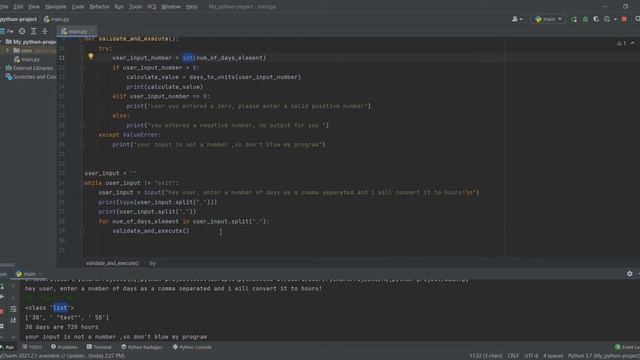Click the Collapse All icon in Project panel
Viewport: 640px width, 360px height.
(x=45, y=31)
